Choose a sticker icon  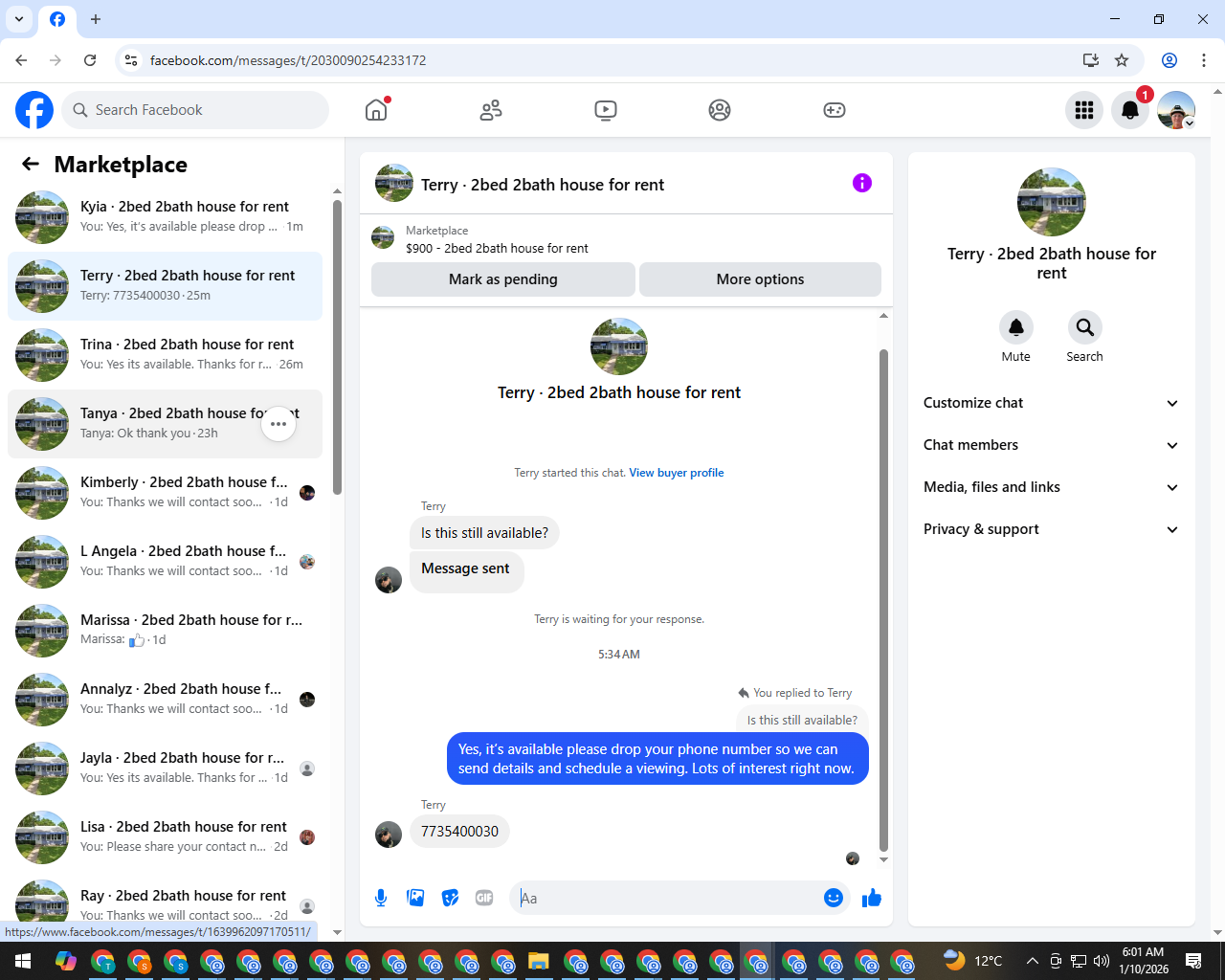[x=450, y=898]
